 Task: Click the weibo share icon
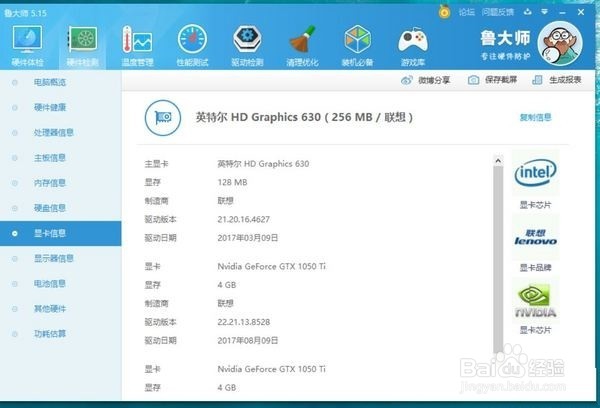tap(406, 80)
